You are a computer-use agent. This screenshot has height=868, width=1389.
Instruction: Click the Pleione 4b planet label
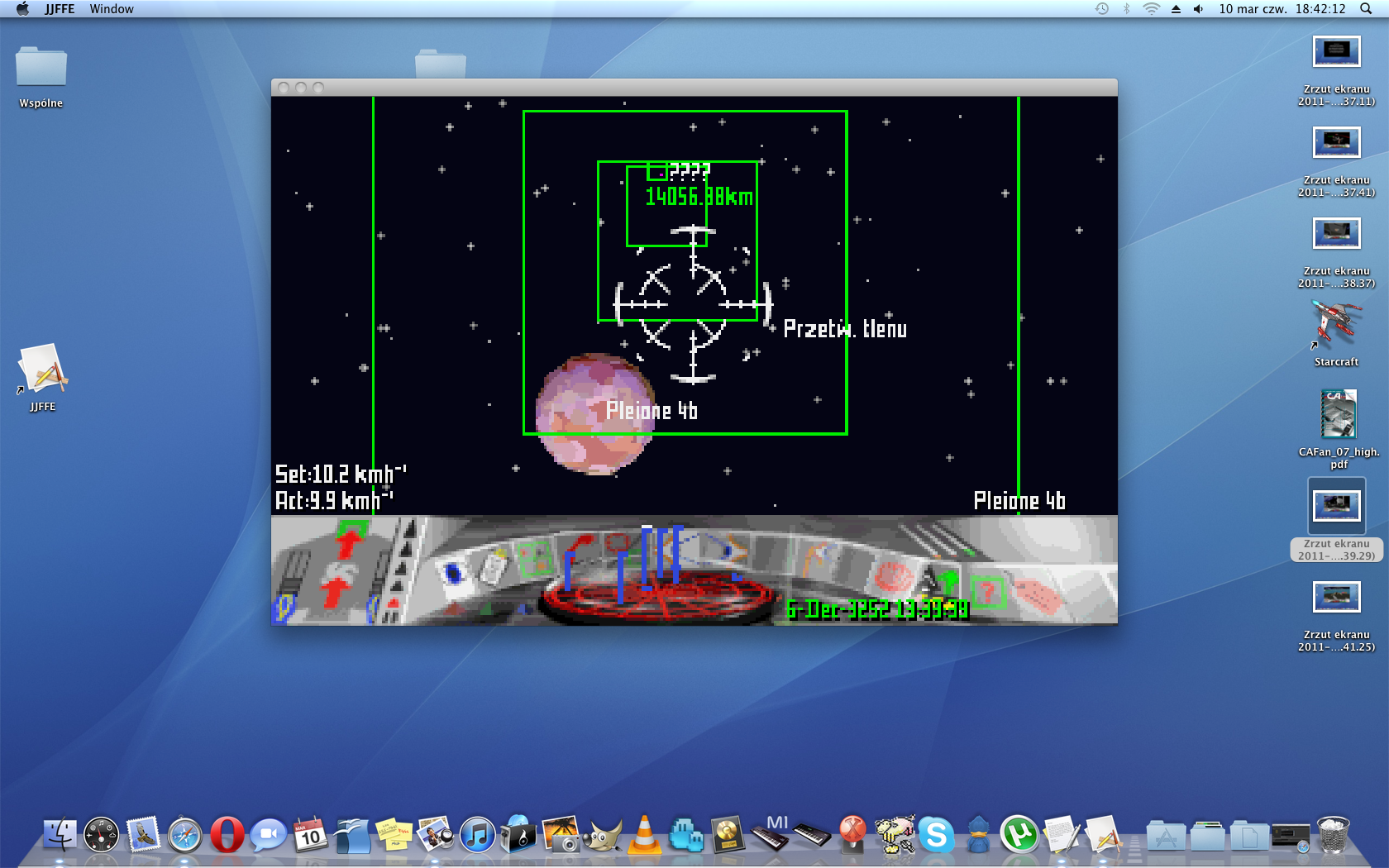click(652, 411)
